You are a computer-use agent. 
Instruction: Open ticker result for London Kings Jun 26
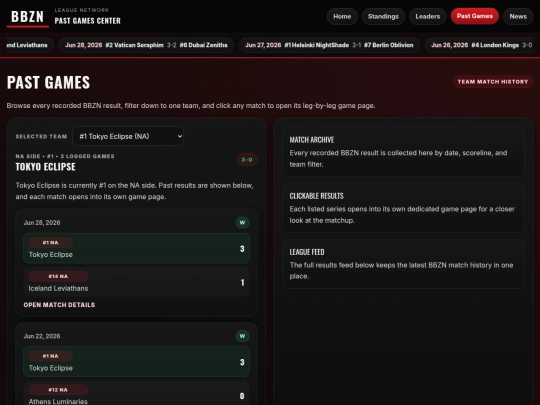tap(479, 45)
